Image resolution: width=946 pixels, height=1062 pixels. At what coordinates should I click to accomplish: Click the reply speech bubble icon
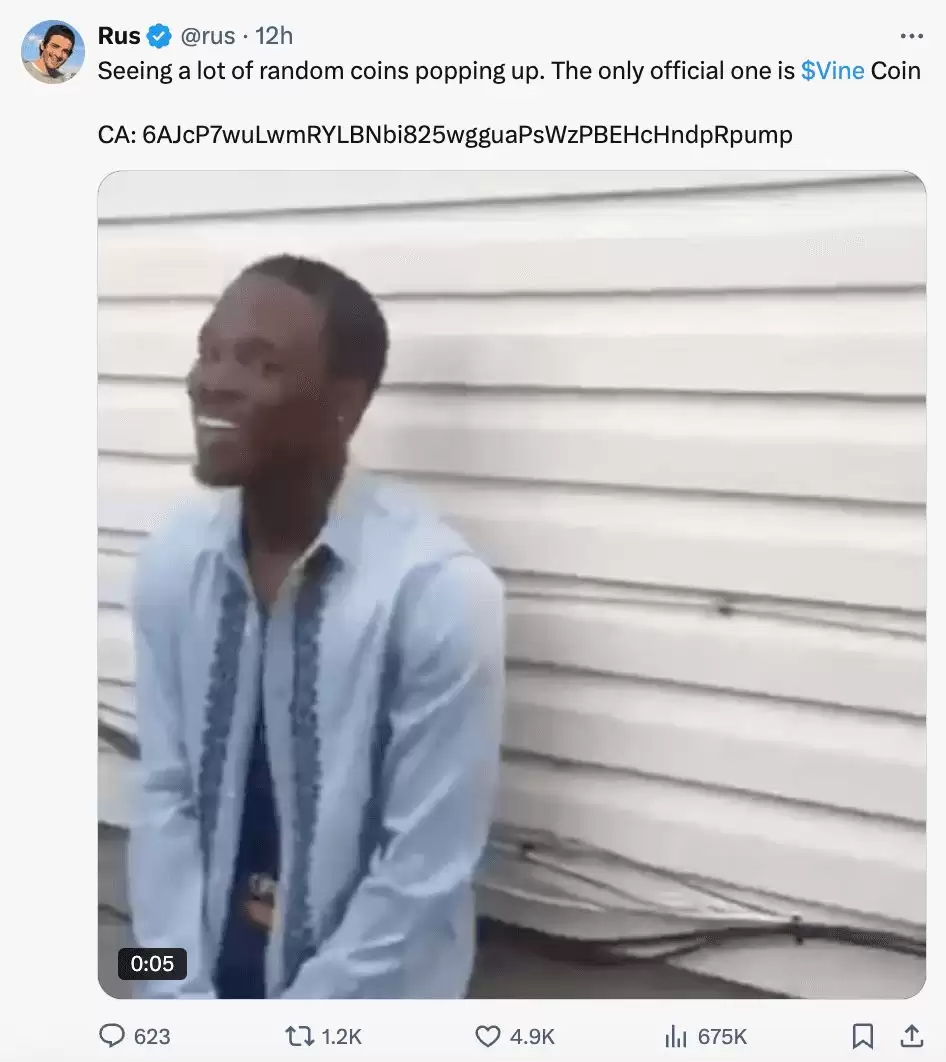(112, 1036)
